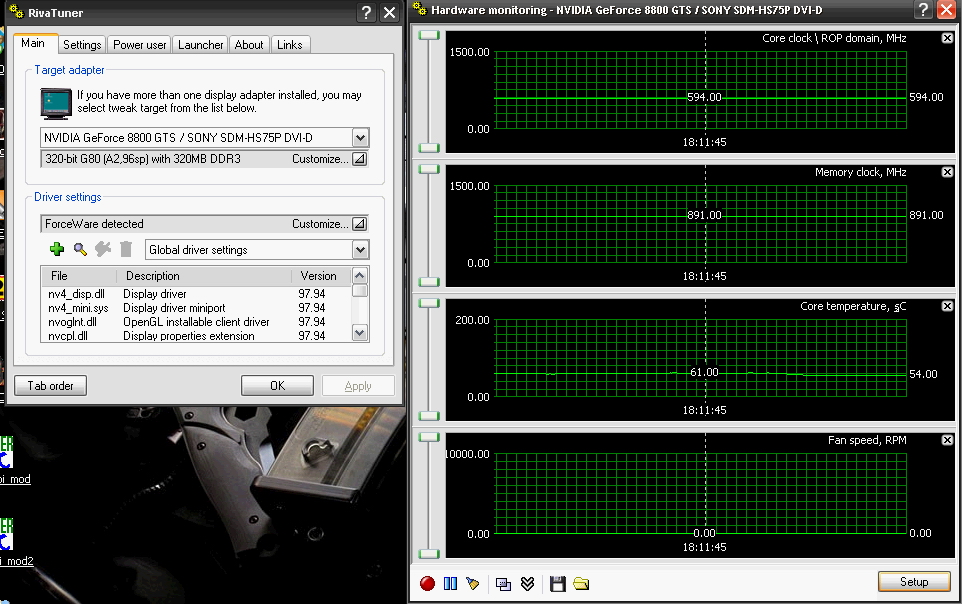962x604 pixels.
Task: Click the 891.00 value right of Memory clock graph
Action: click(926, 215)
